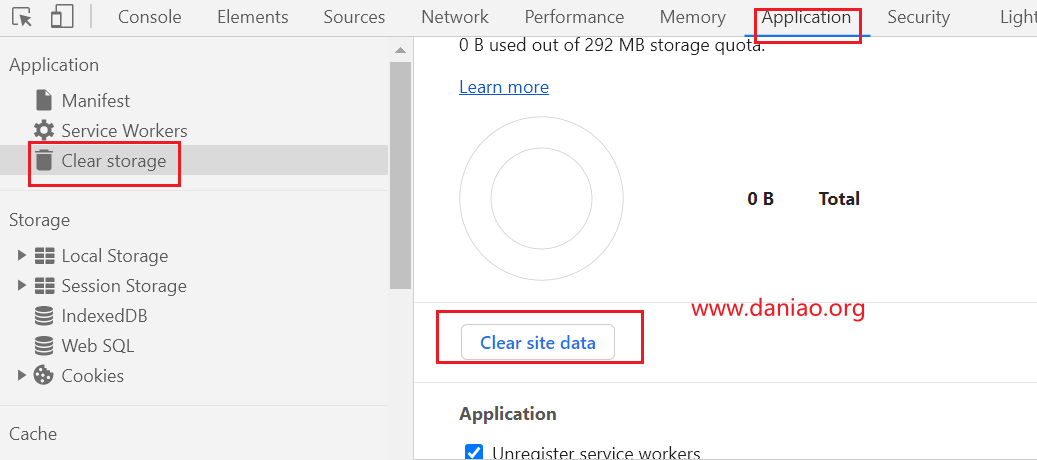Viewport: 1037px width, 460px height.
Task: Switch to the Network tab
Action: click(x=454, y=17)
